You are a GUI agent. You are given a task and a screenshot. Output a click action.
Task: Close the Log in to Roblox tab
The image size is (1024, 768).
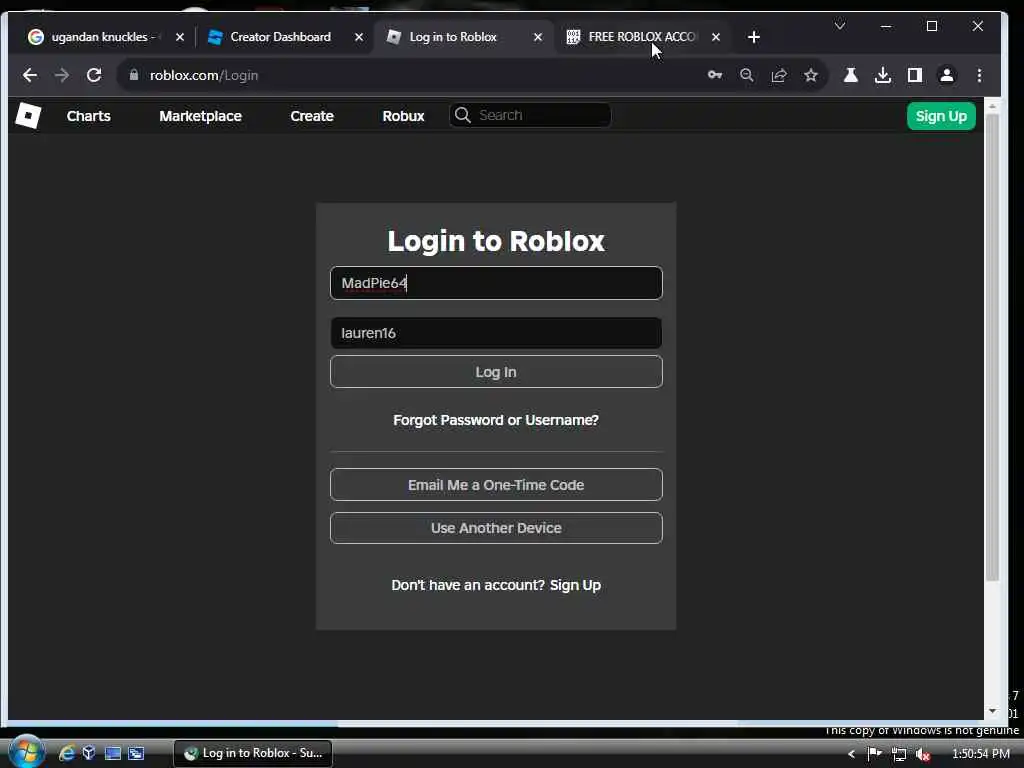[537, 37]
